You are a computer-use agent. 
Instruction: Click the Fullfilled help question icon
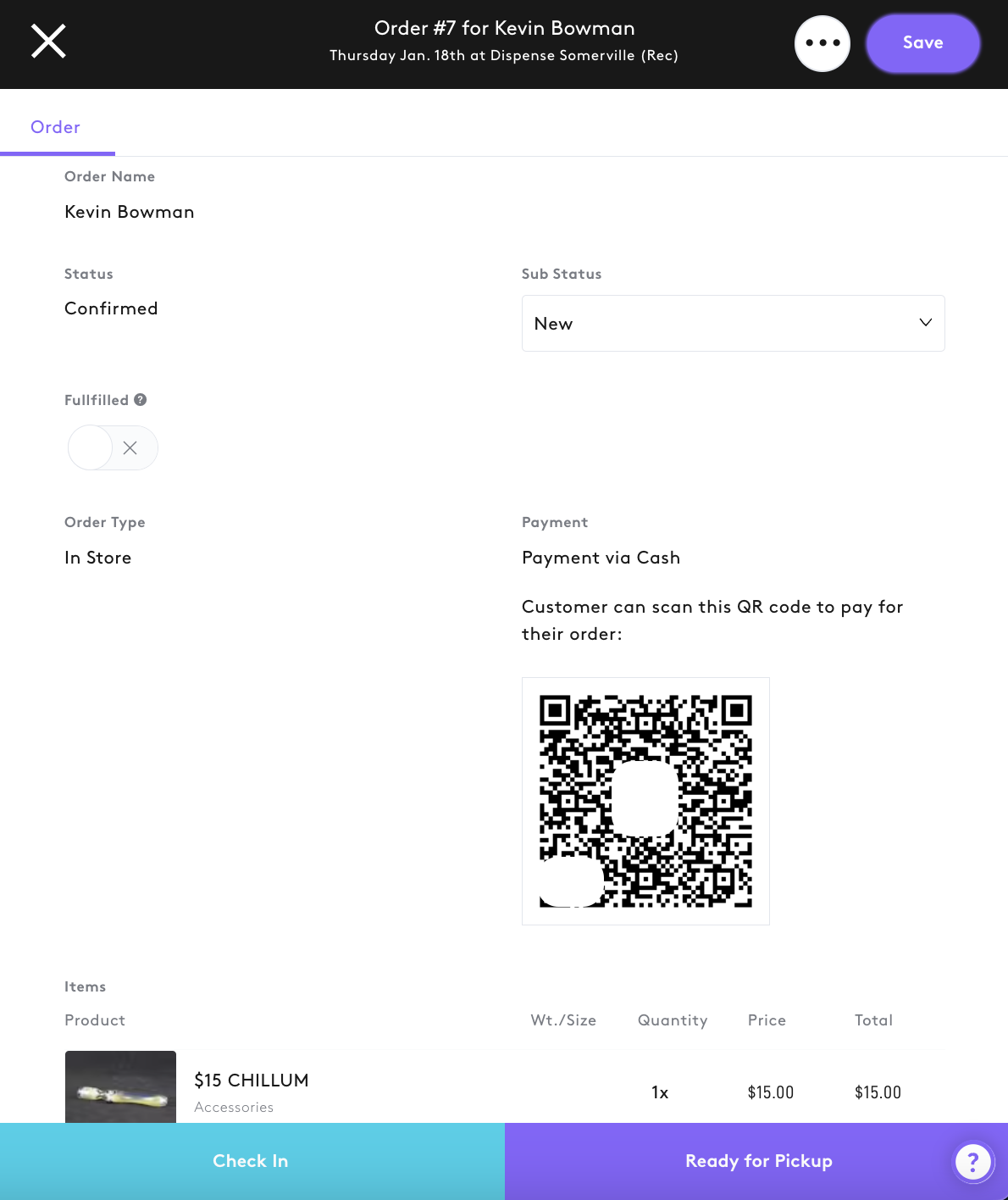[141, 400]
